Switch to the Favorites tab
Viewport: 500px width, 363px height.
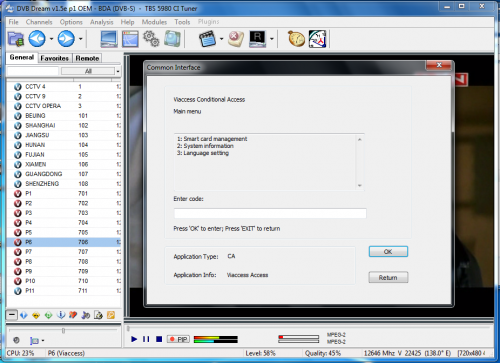coord(55,58)
